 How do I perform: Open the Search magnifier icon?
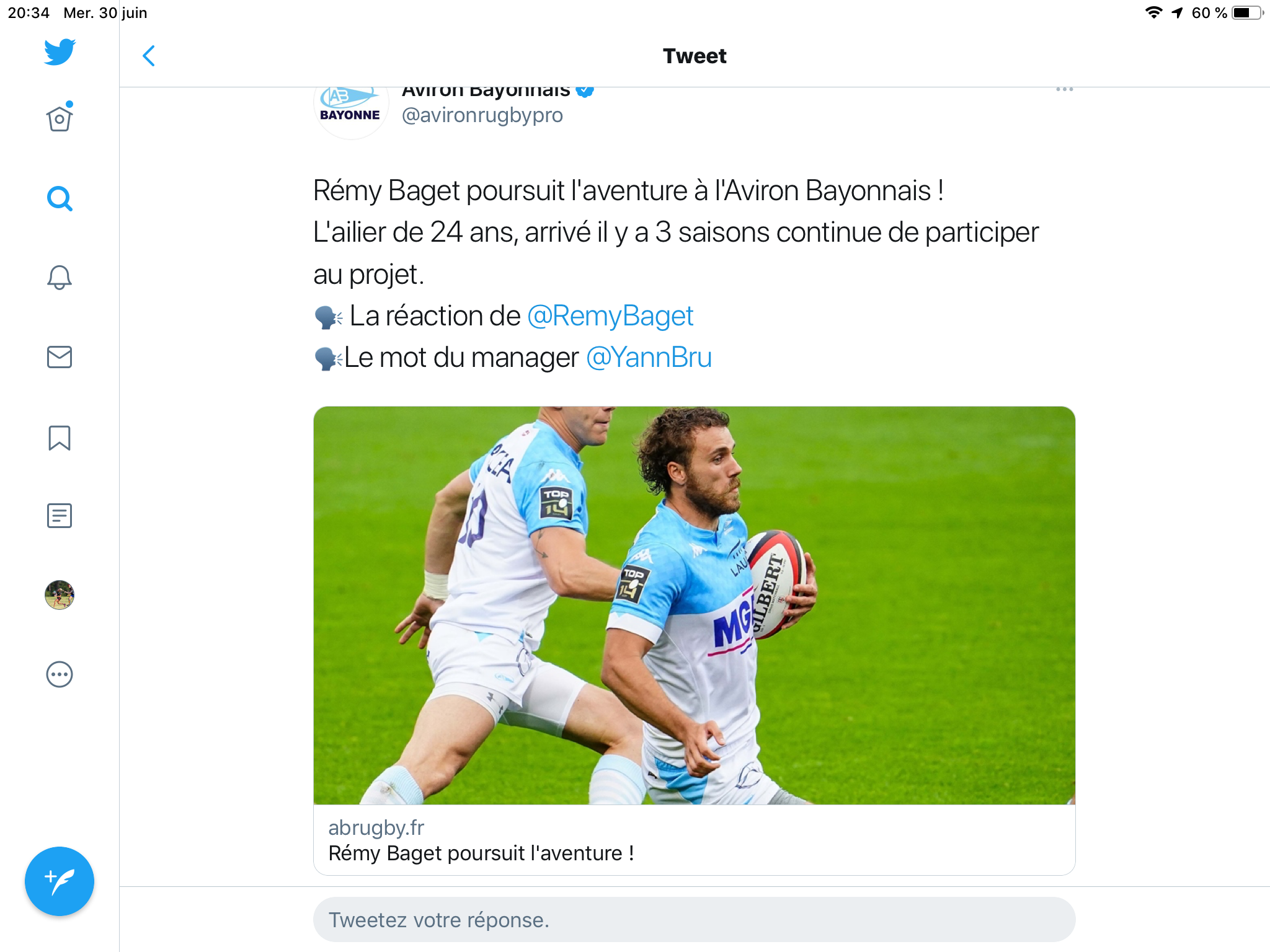(60, 199)
